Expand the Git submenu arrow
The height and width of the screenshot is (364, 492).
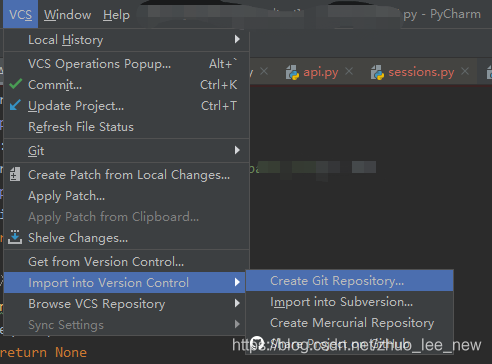tap(237, 150)
